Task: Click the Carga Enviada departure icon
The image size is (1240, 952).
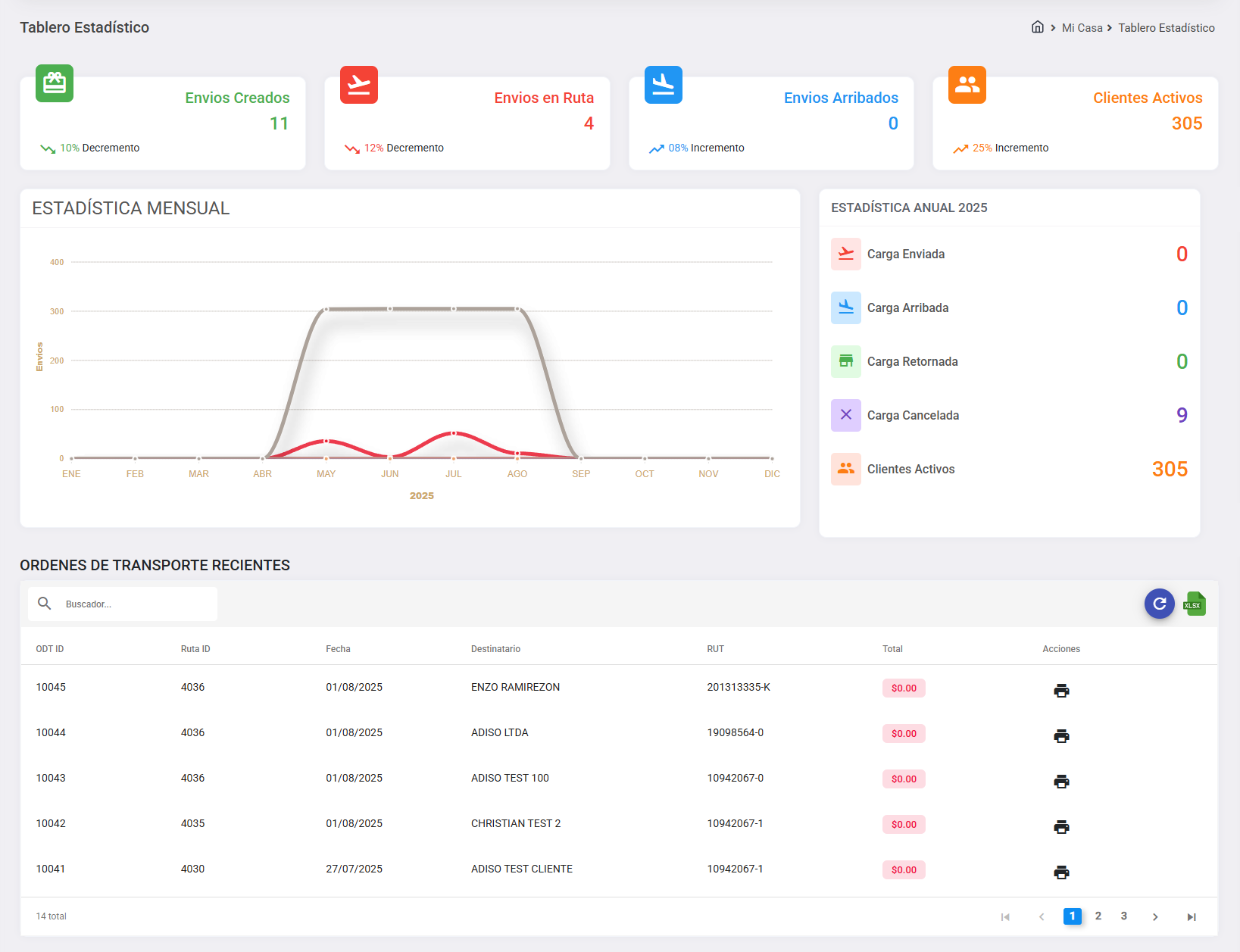Action: point(845,254)
